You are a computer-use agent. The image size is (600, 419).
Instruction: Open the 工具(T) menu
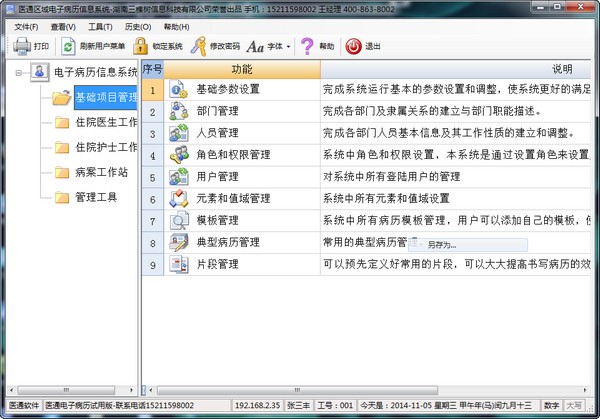101,27
